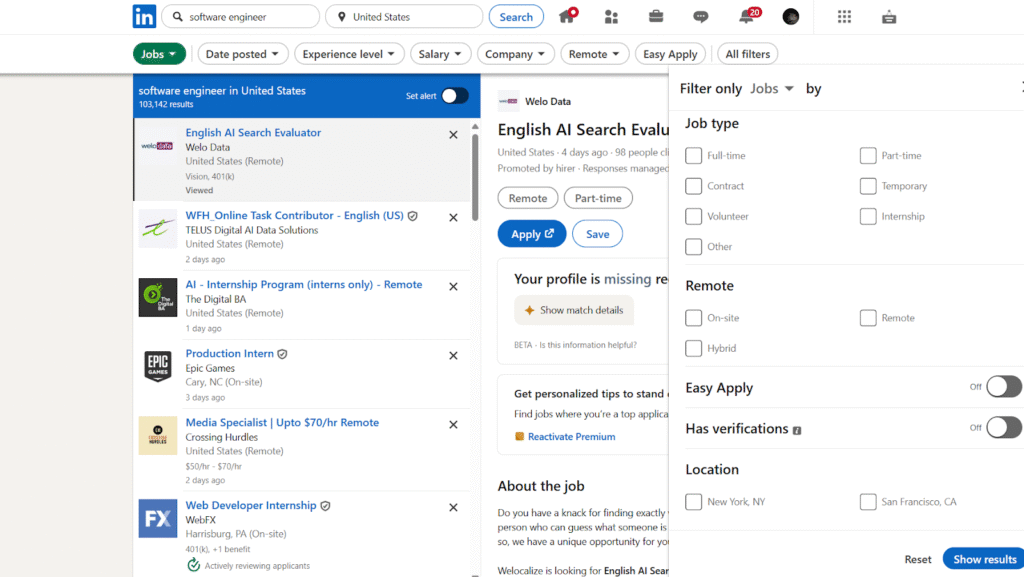Select the Easy Apply filter pill
The width and height of the screenshot is (1024, 577).
669,54
